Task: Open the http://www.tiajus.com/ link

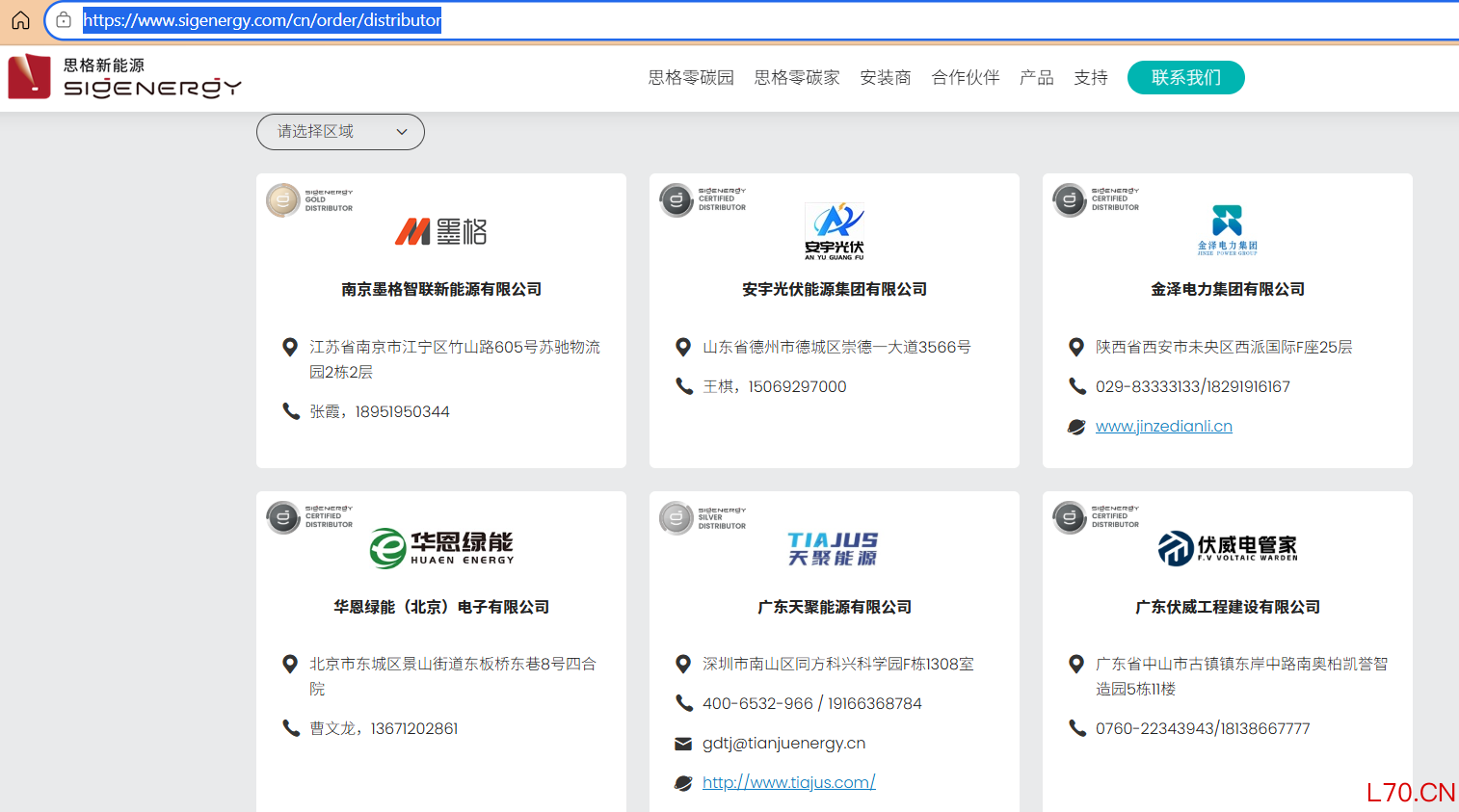Action: click(788, 782)
